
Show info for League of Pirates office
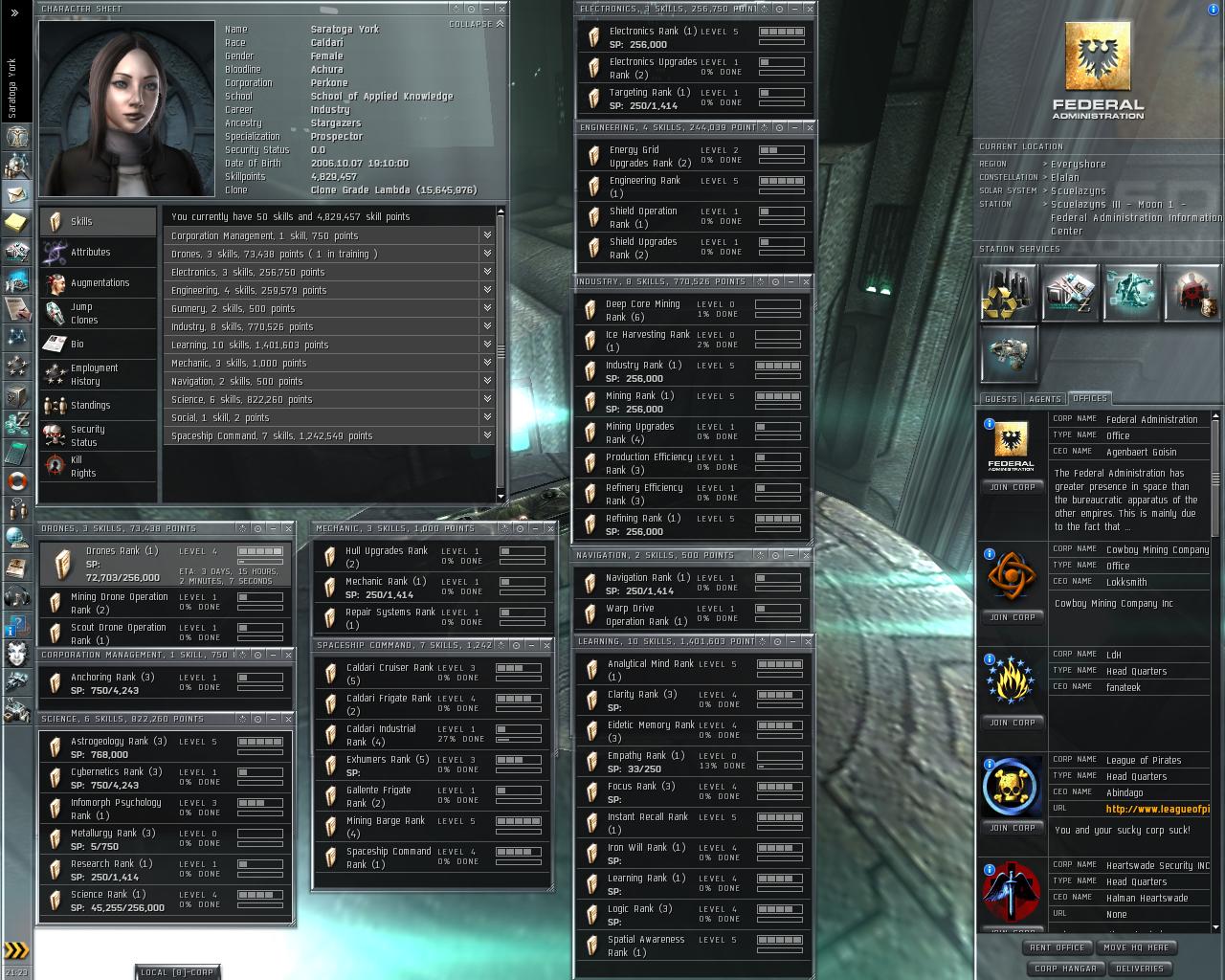pos(990,764)
